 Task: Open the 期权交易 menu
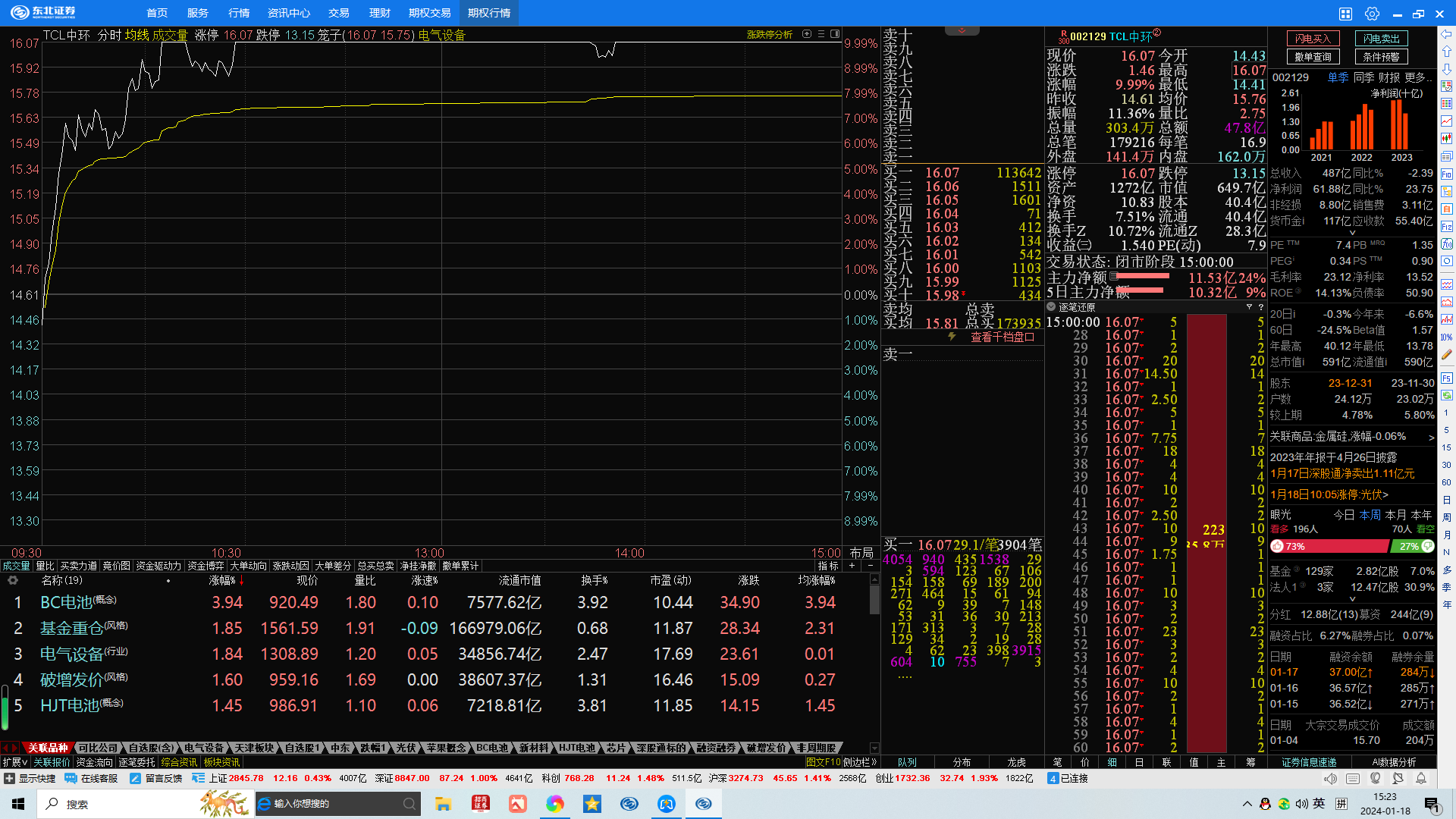tap(429, 13)
